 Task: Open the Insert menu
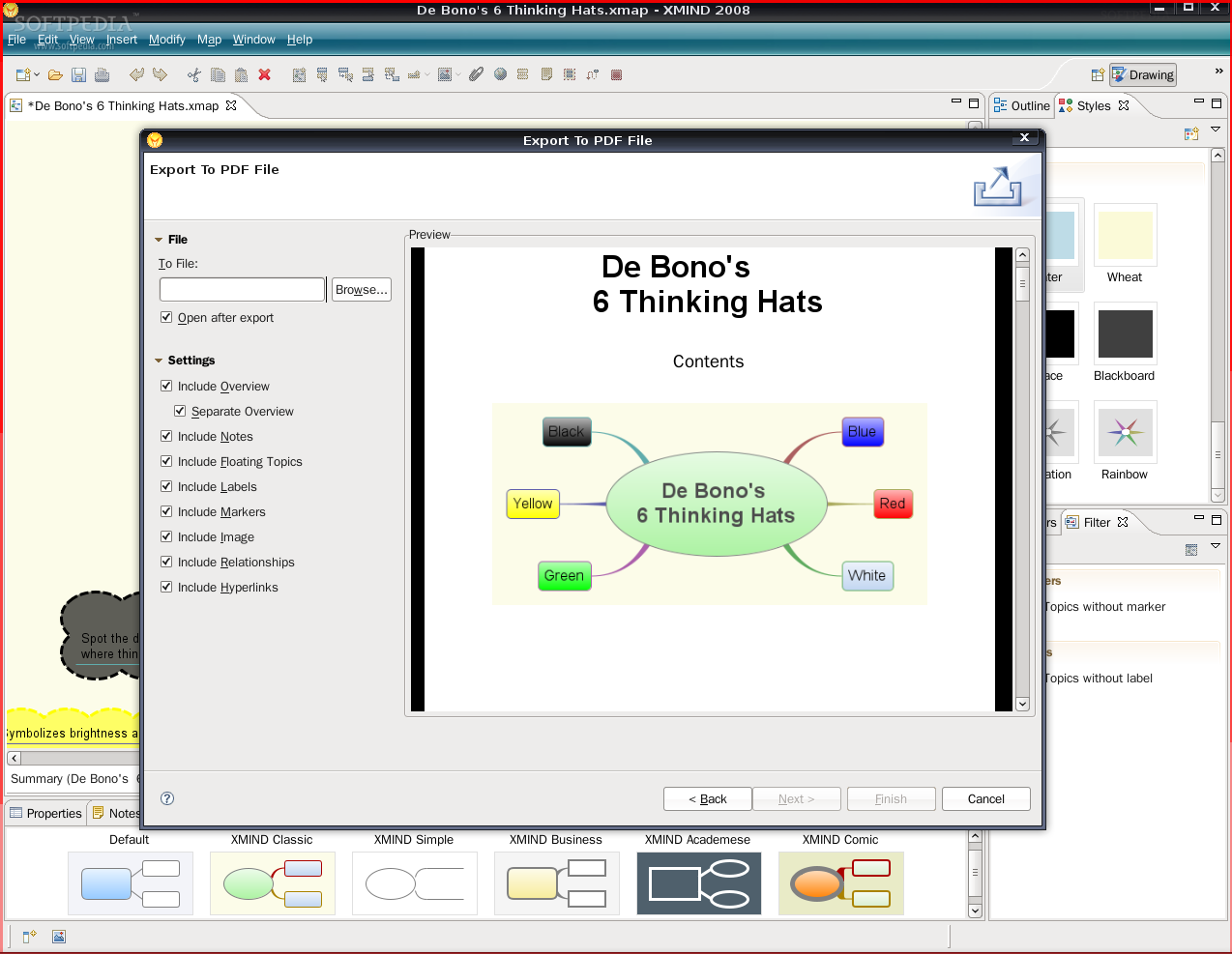(122, 40)
